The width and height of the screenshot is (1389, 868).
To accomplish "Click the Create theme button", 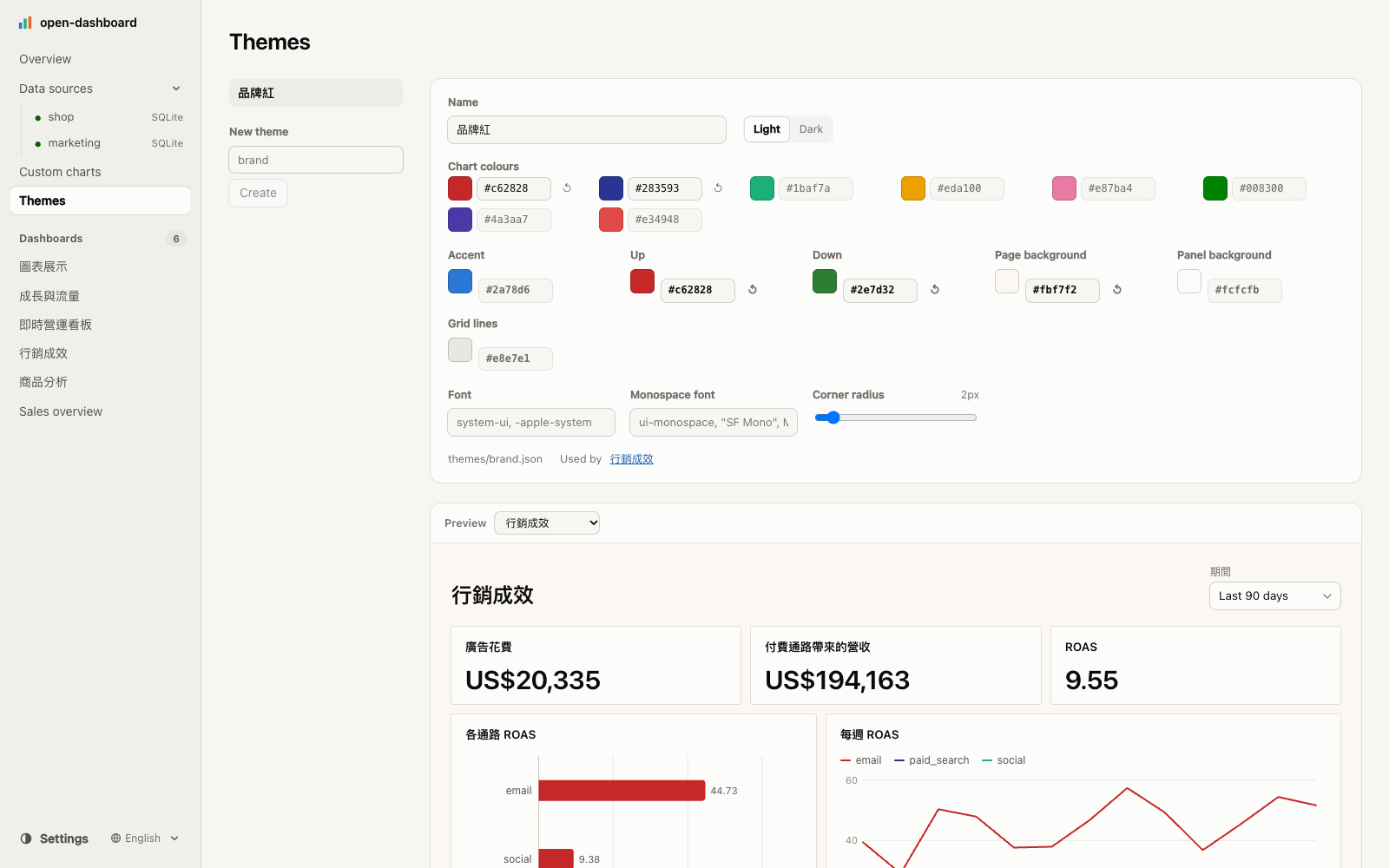I will point(258,193).
